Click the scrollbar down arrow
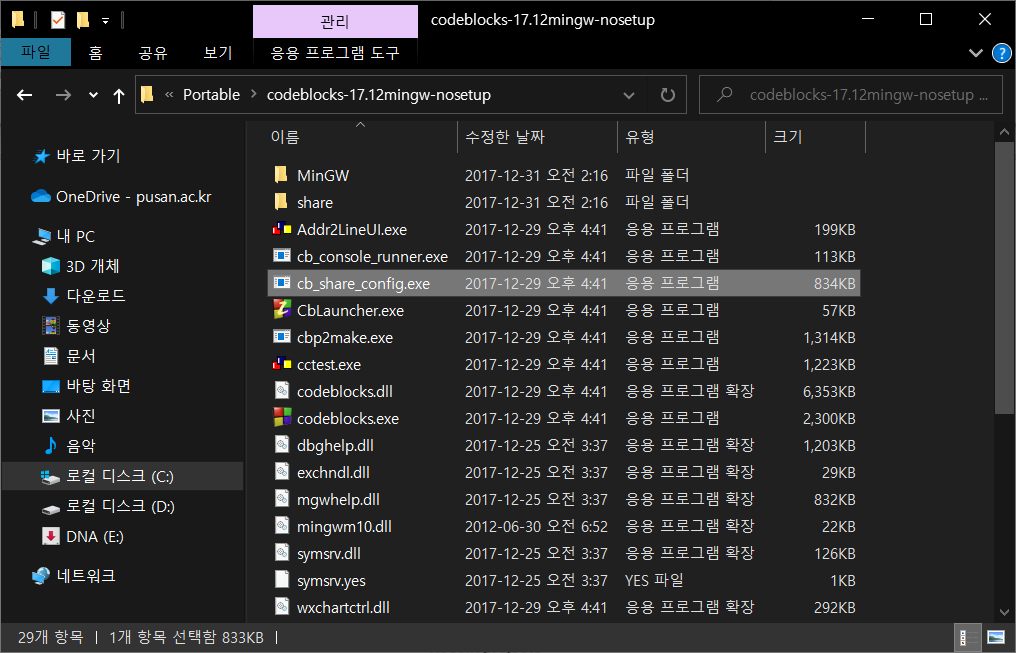 pyautogui.click(x=1004, y=612)
